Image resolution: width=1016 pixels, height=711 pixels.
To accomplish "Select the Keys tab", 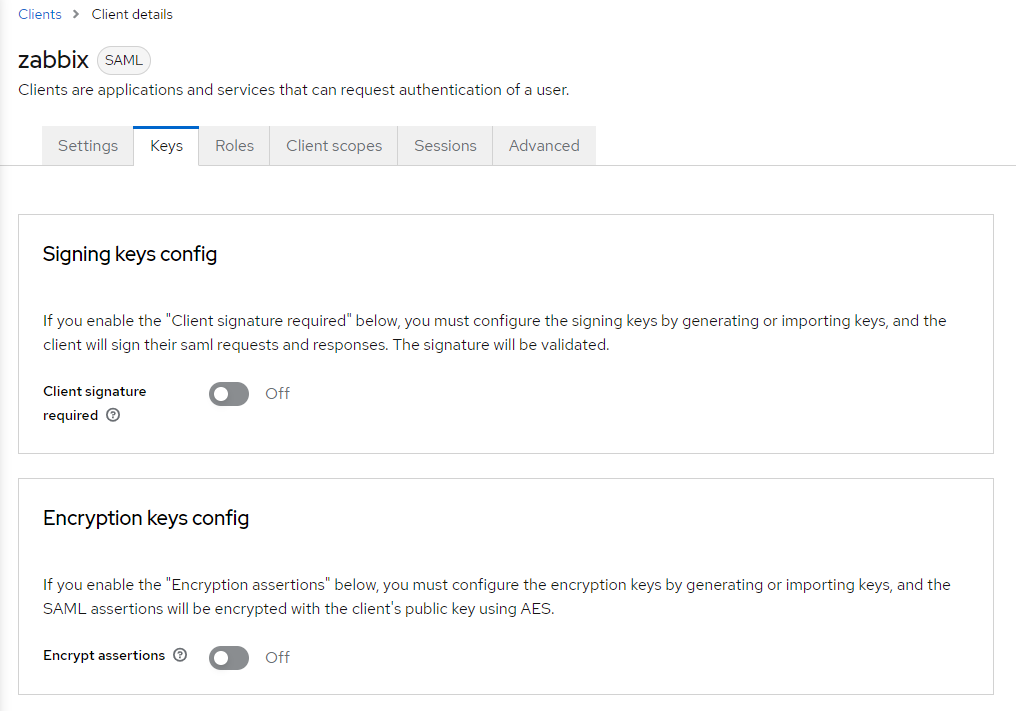I will [x=167, y=146].
